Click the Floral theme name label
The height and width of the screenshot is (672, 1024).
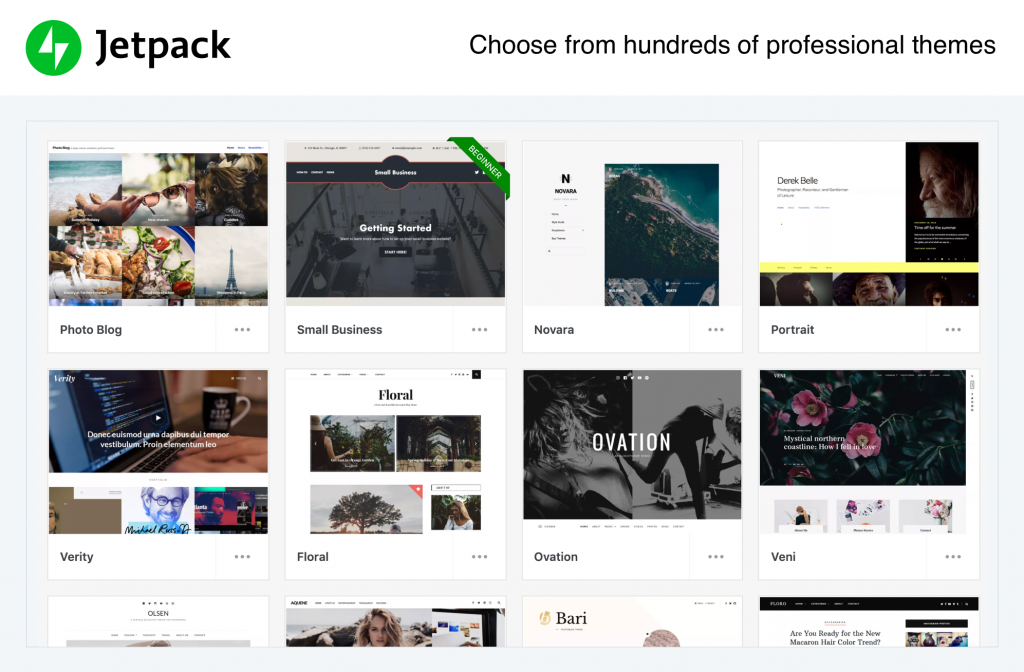313,557
